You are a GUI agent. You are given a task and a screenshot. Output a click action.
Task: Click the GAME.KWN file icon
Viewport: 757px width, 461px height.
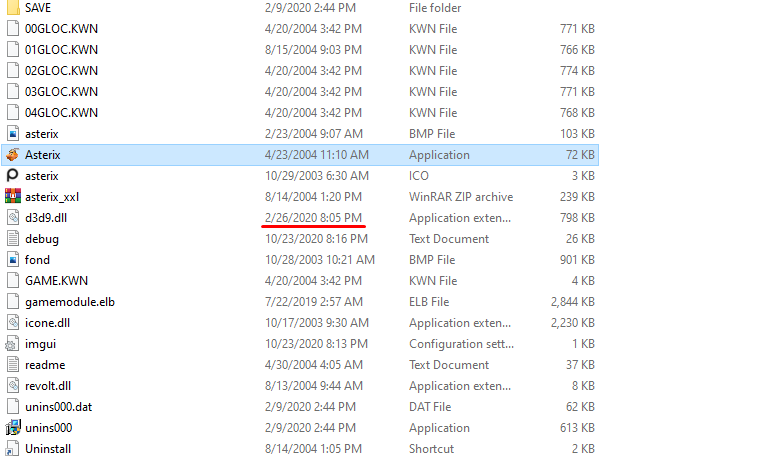pyautogui.click(x=13, y=280)
